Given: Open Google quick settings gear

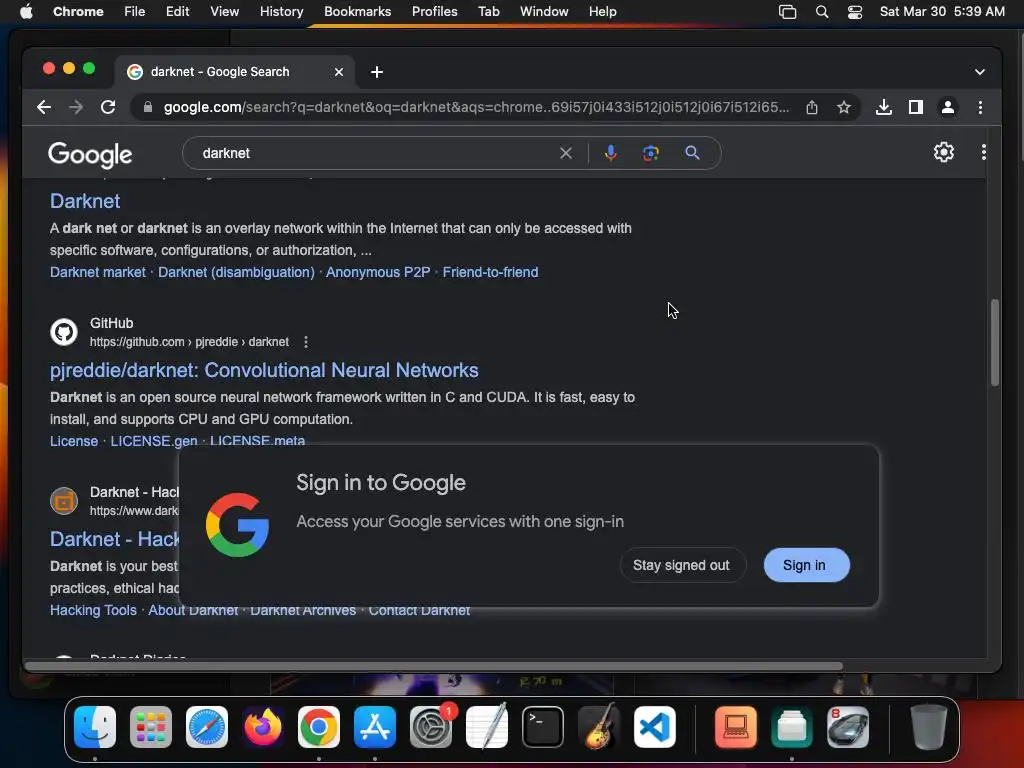Looking at the screenshot, I should pos(944,152).
